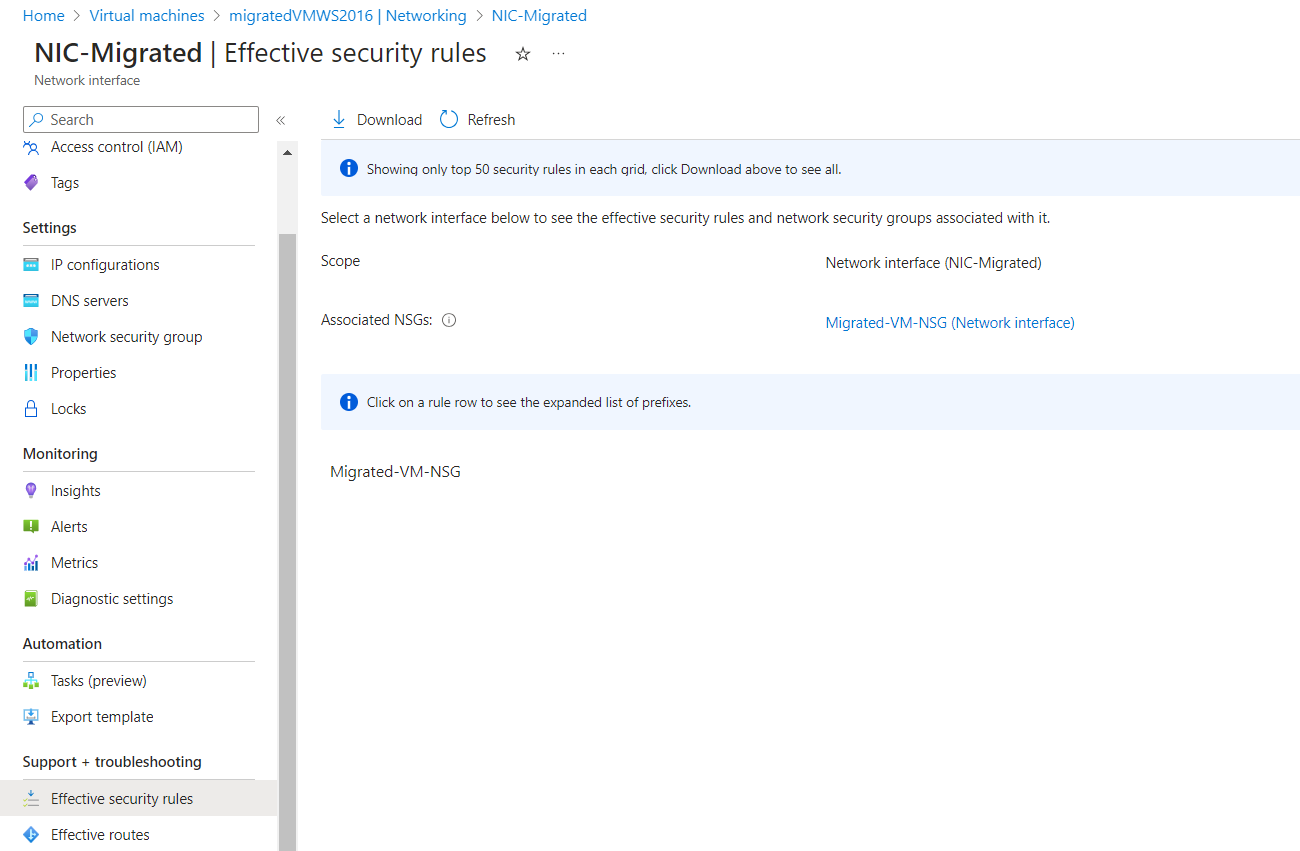Click the Diagnostic settings icon

pos(31,599)
